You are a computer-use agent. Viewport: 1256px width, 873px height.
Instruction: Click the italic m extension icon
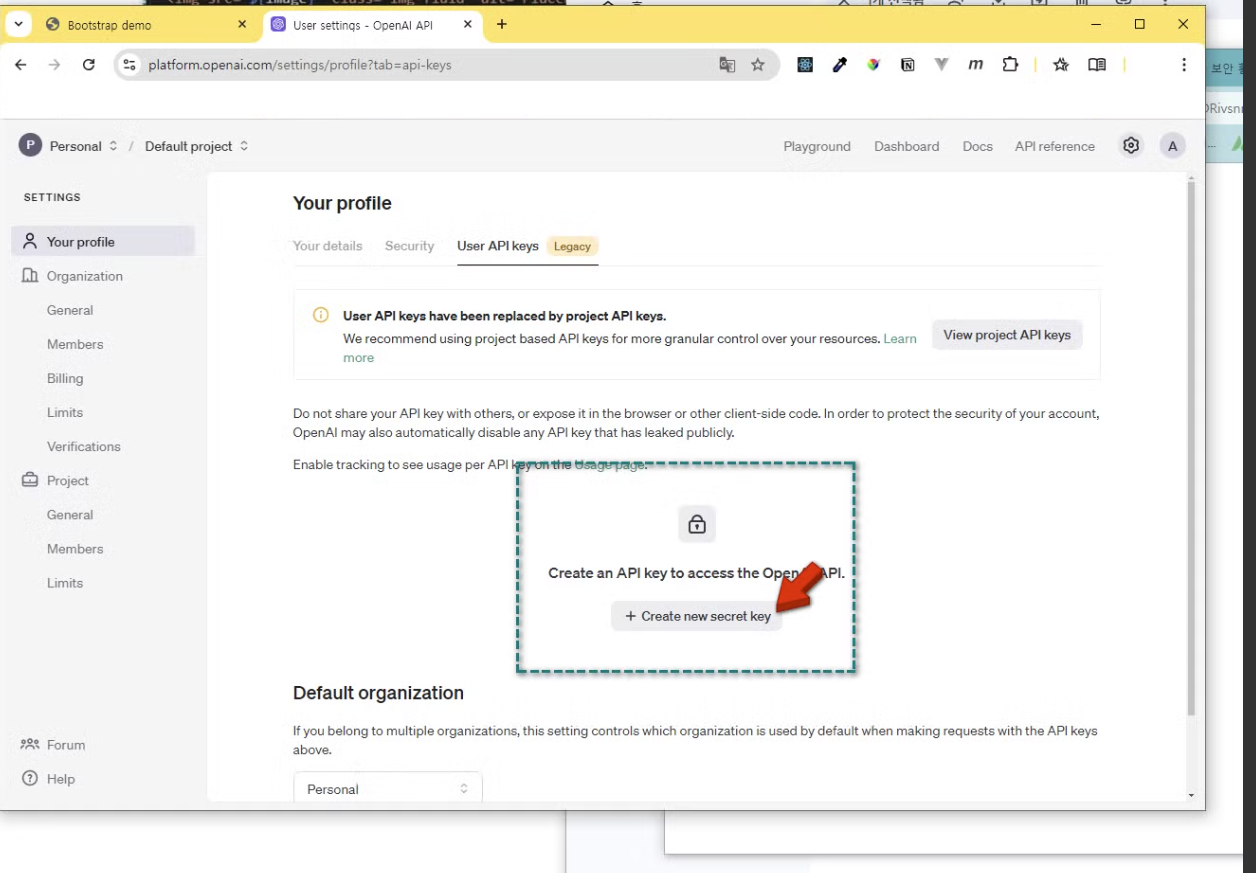pos(975,65)
